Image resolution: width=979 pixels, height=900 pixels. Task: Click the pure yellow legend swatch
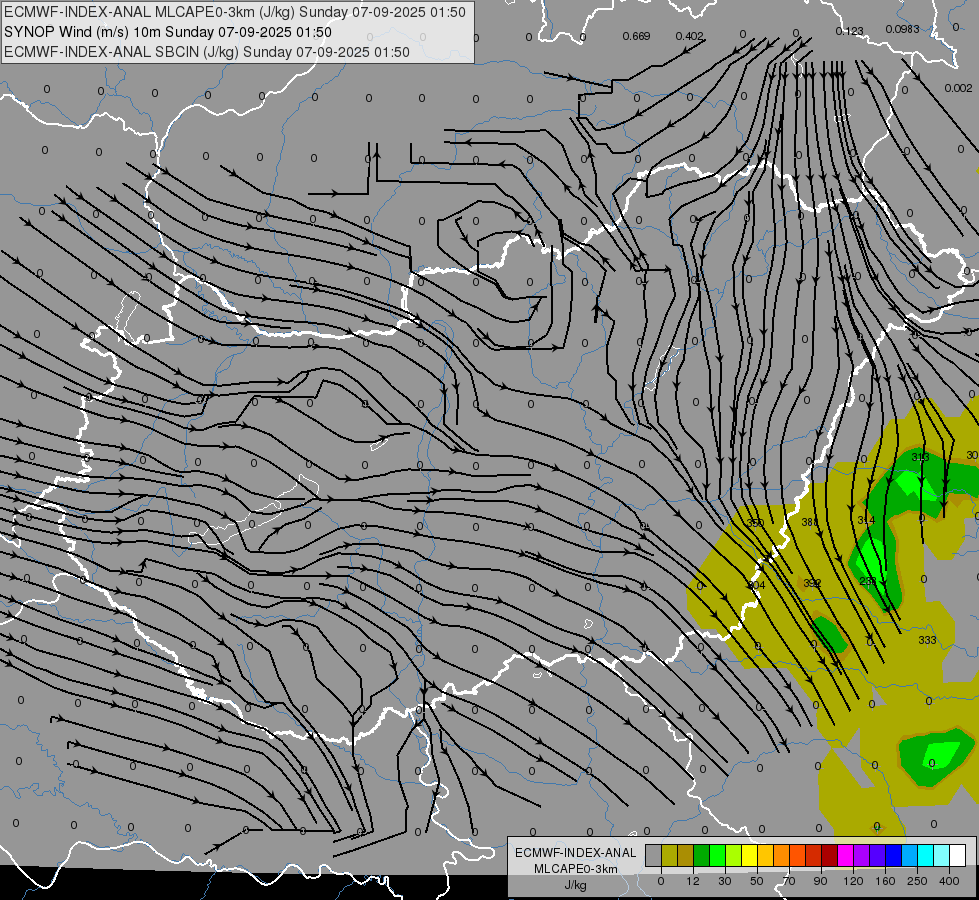click(749, 855)
